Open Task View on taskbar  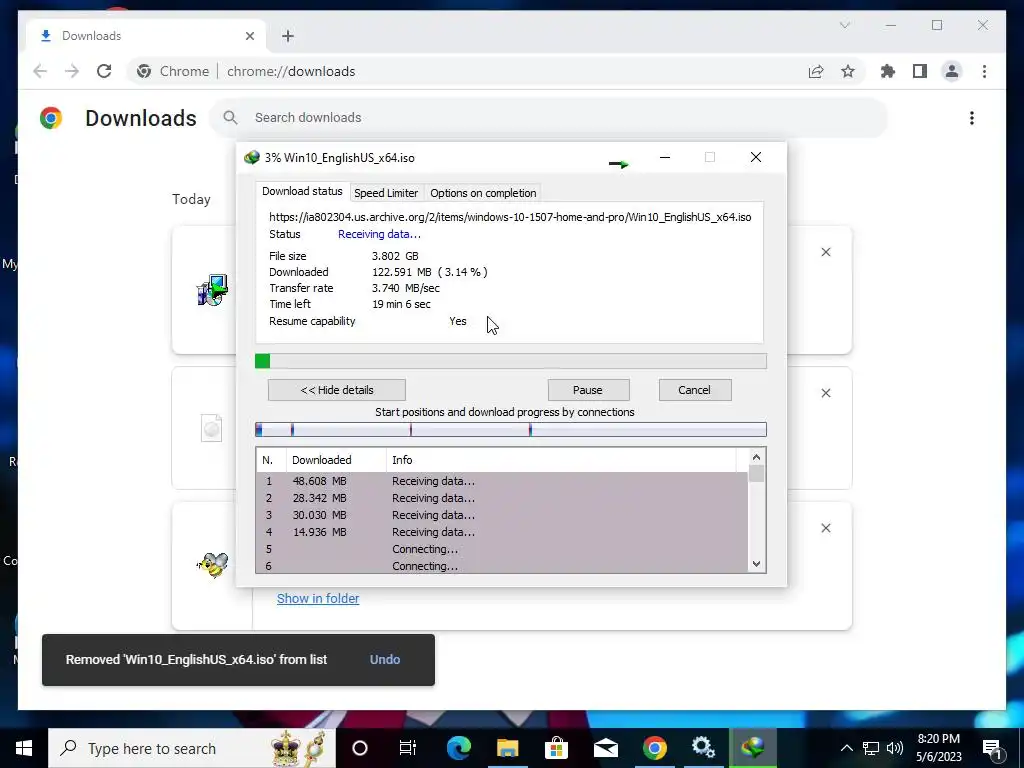click(408, 748)
